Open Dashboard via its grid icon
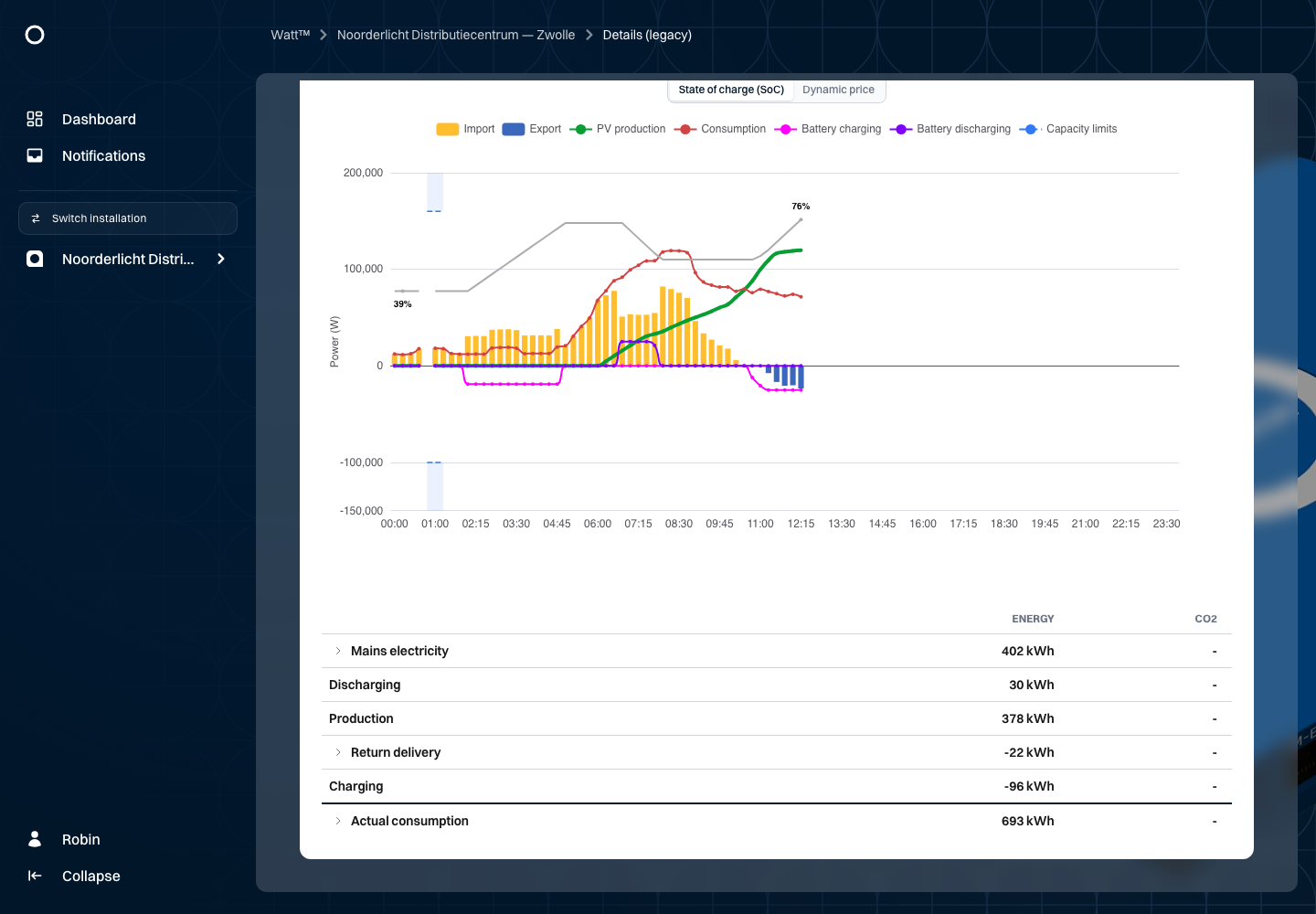The width and height of the screenshot is (1316, 914). point(35,119)
